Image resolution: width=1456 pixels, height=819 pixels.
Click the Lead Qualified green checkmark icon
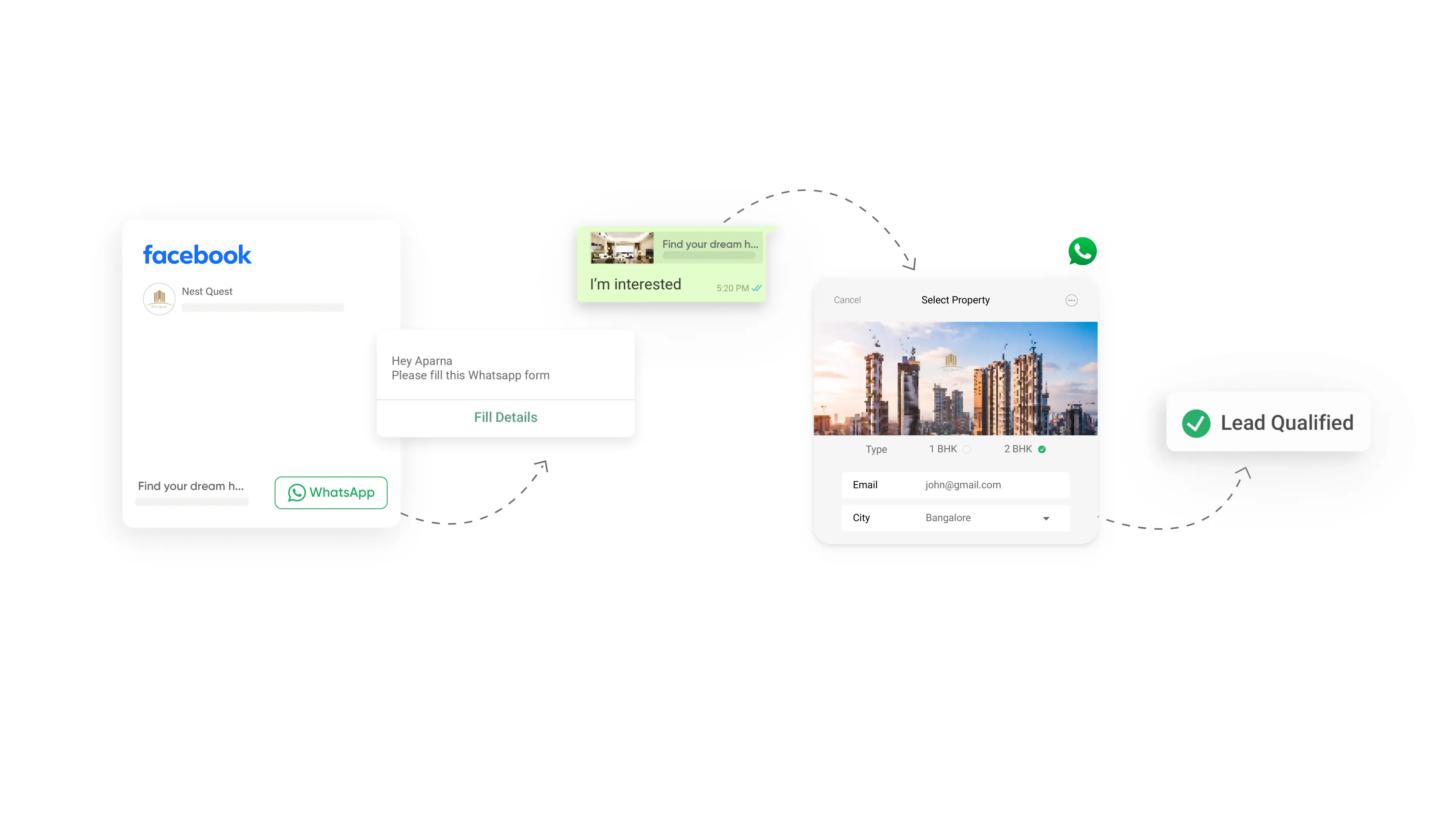coord(1196,423)
